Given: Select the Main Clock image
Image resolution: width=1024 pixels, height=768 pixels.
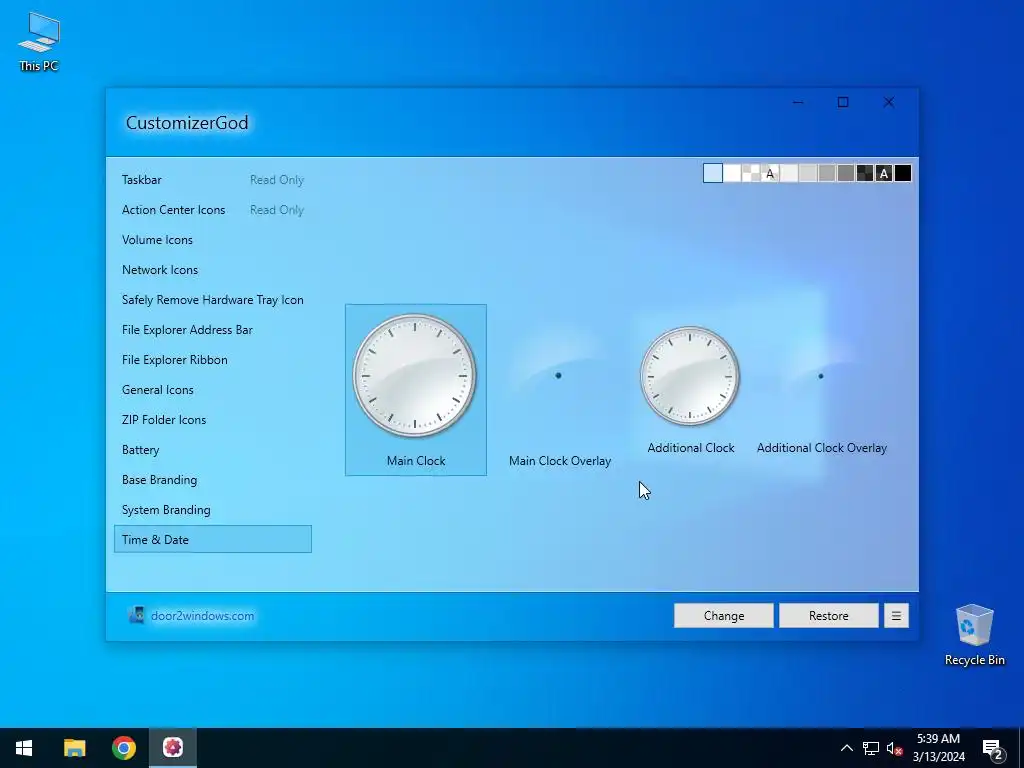Looking at the screenshot, I should (x=415, y=389).
